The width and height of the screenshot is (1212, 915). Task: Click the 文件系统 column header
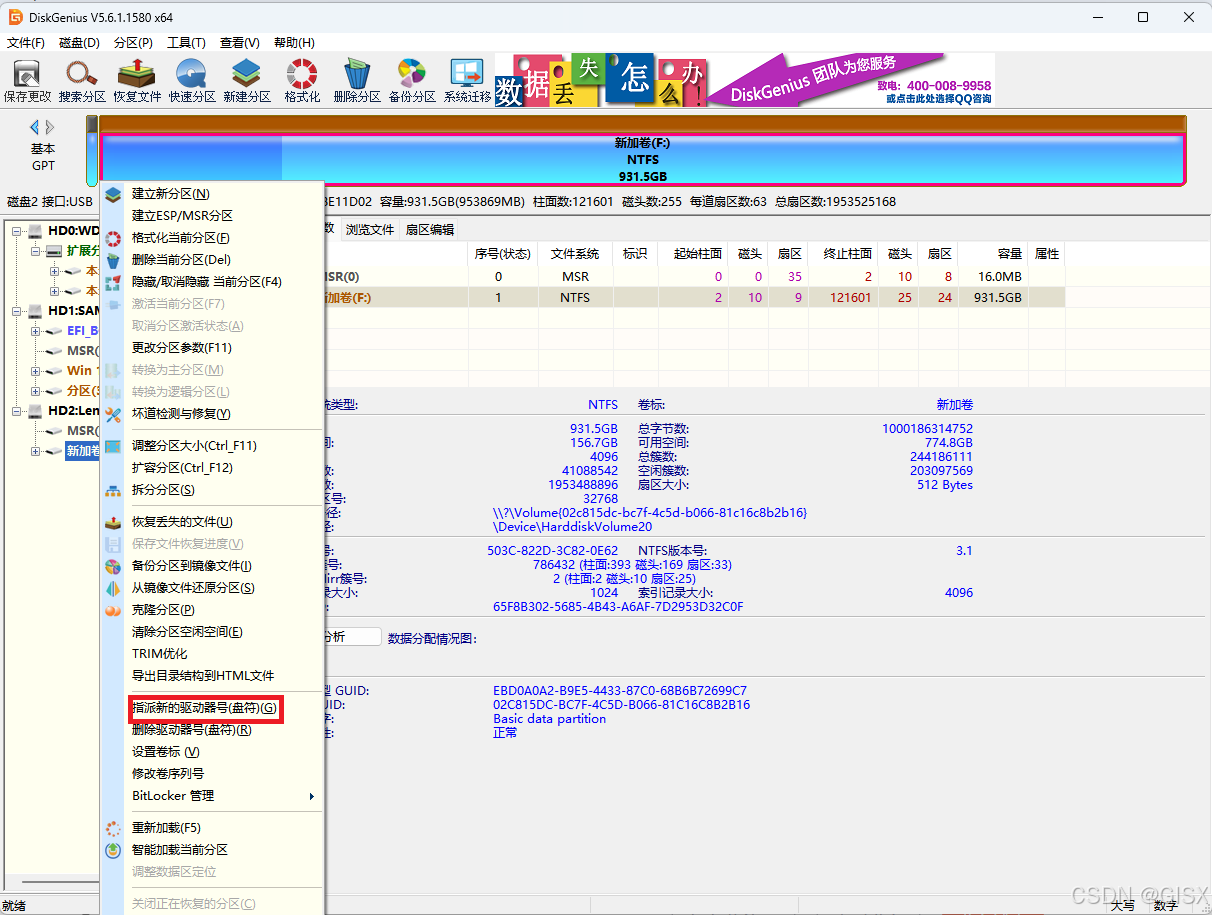click(575, 254)
